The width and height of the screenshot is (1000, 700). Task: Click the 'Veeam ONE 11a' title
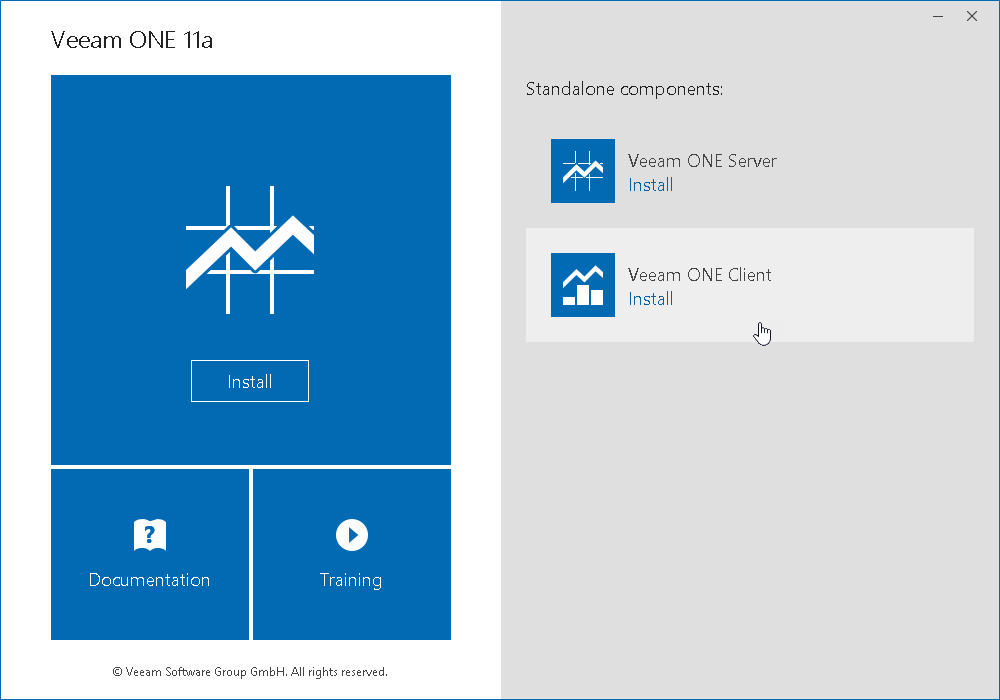coord(131,40)
